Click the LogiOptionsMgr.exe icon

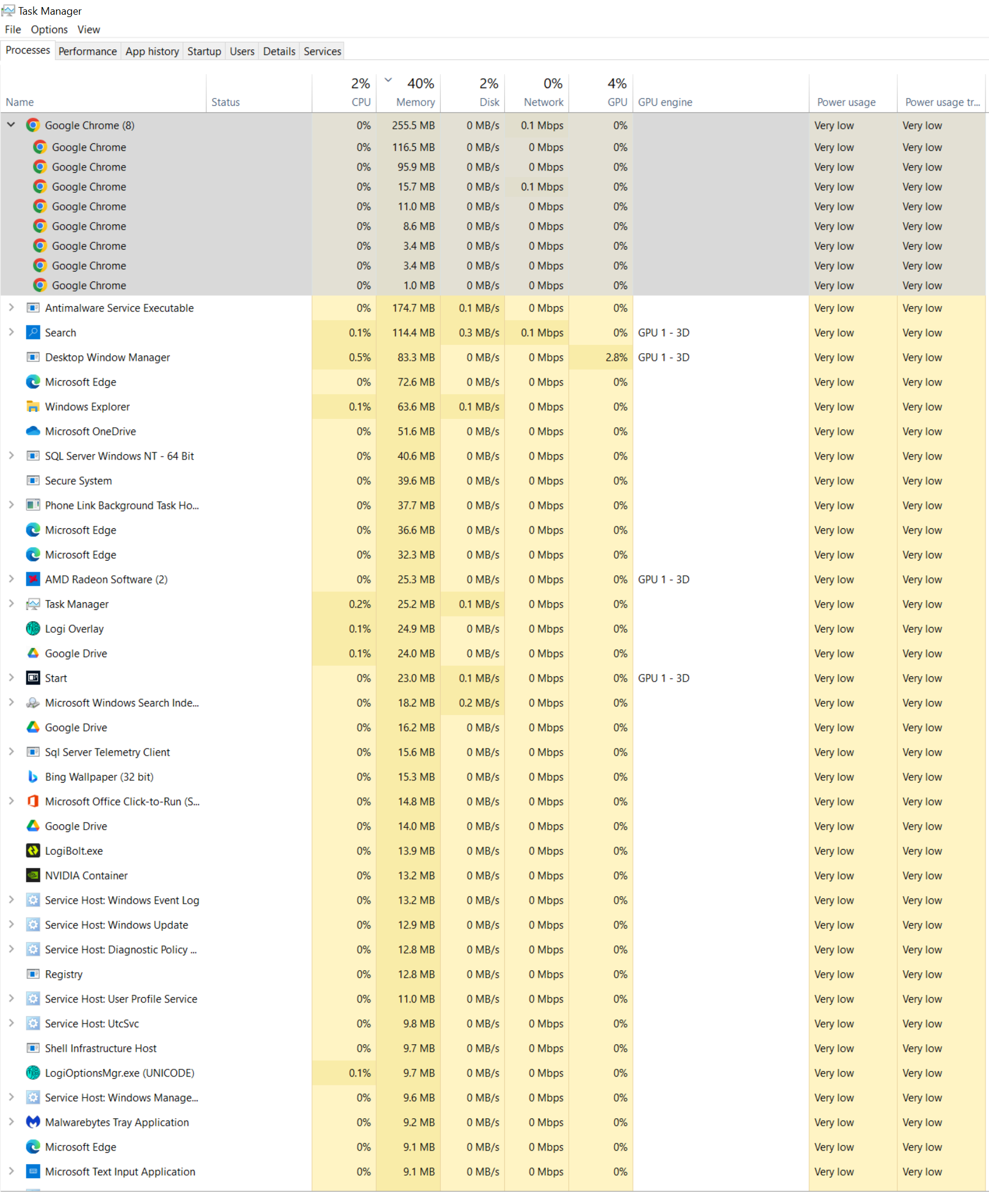pyautogui.click(x=33, y=1073)
